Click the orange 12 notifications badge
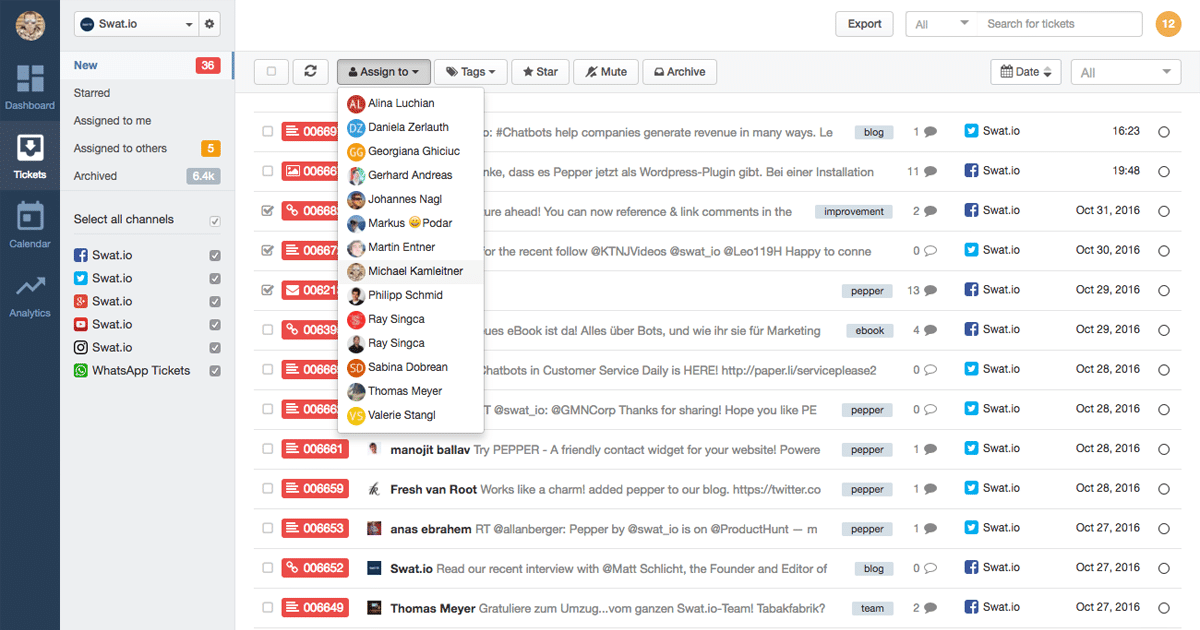 pyautogui.click(x=1167, y=24)
